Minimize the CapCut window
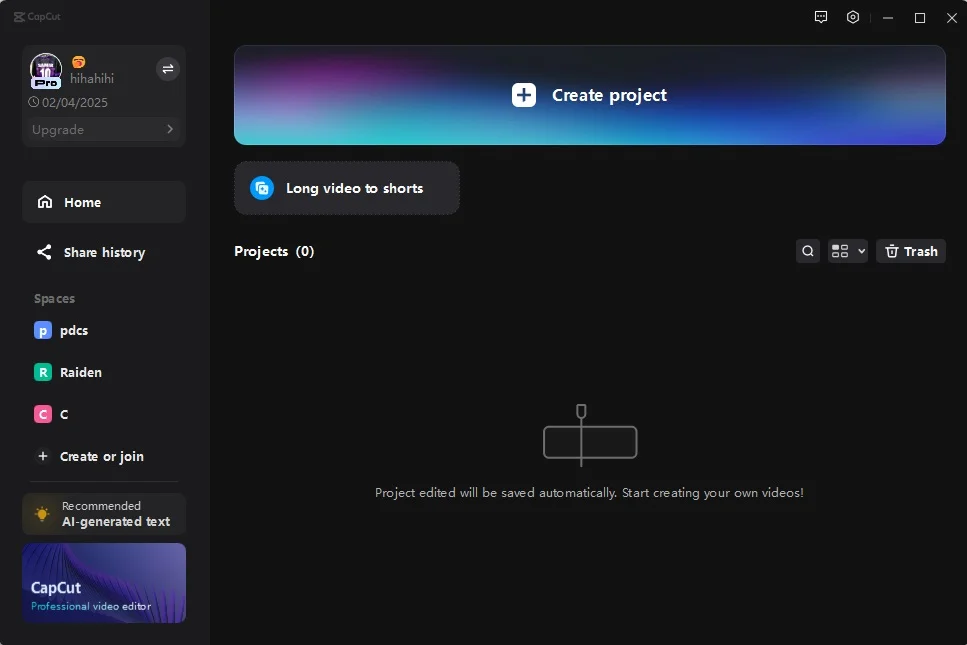Image resolution: width=967 pixels, height=645 pixels. (887, 18)
